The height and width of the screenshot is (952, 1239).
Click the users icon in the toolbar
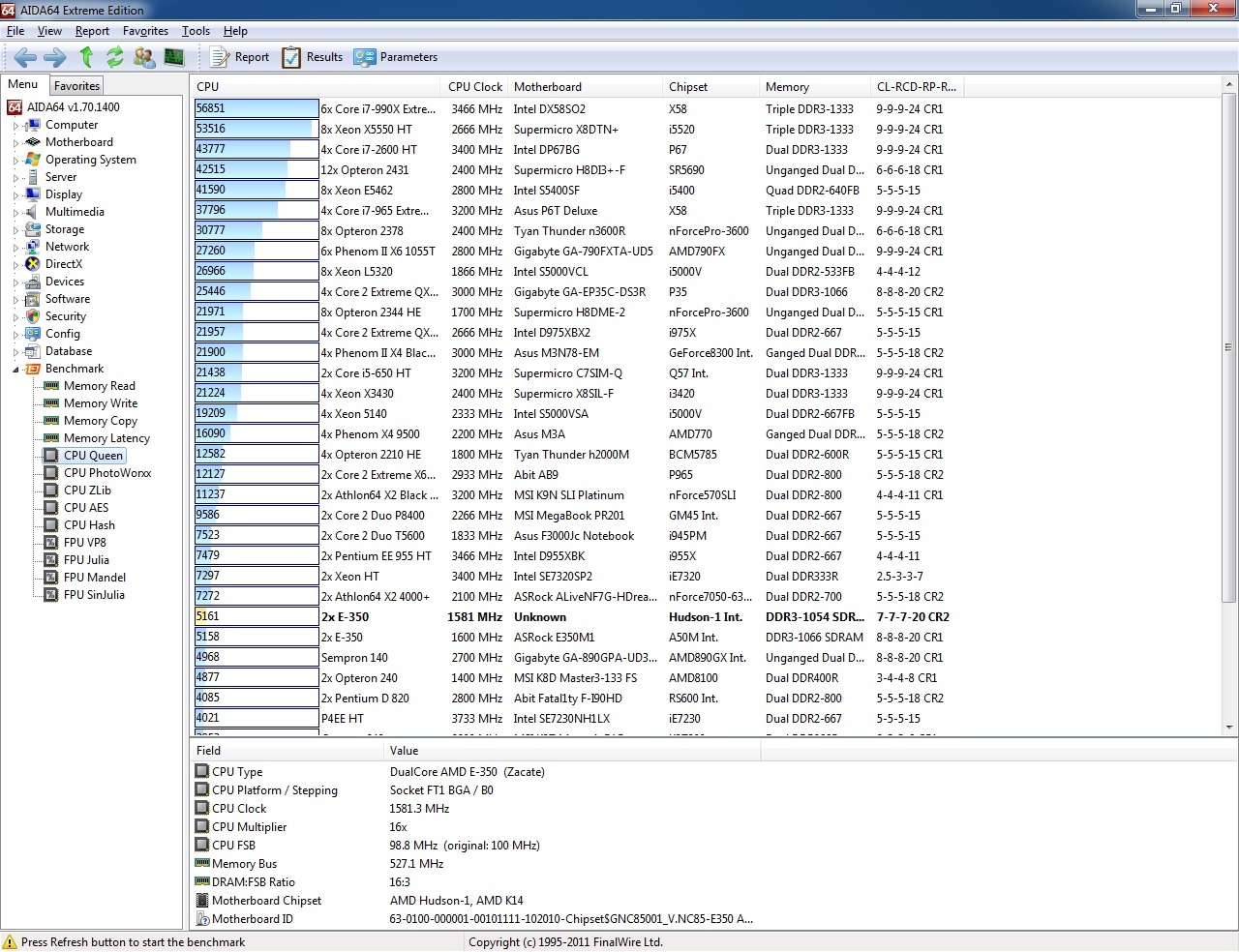(x=144, y=57)
